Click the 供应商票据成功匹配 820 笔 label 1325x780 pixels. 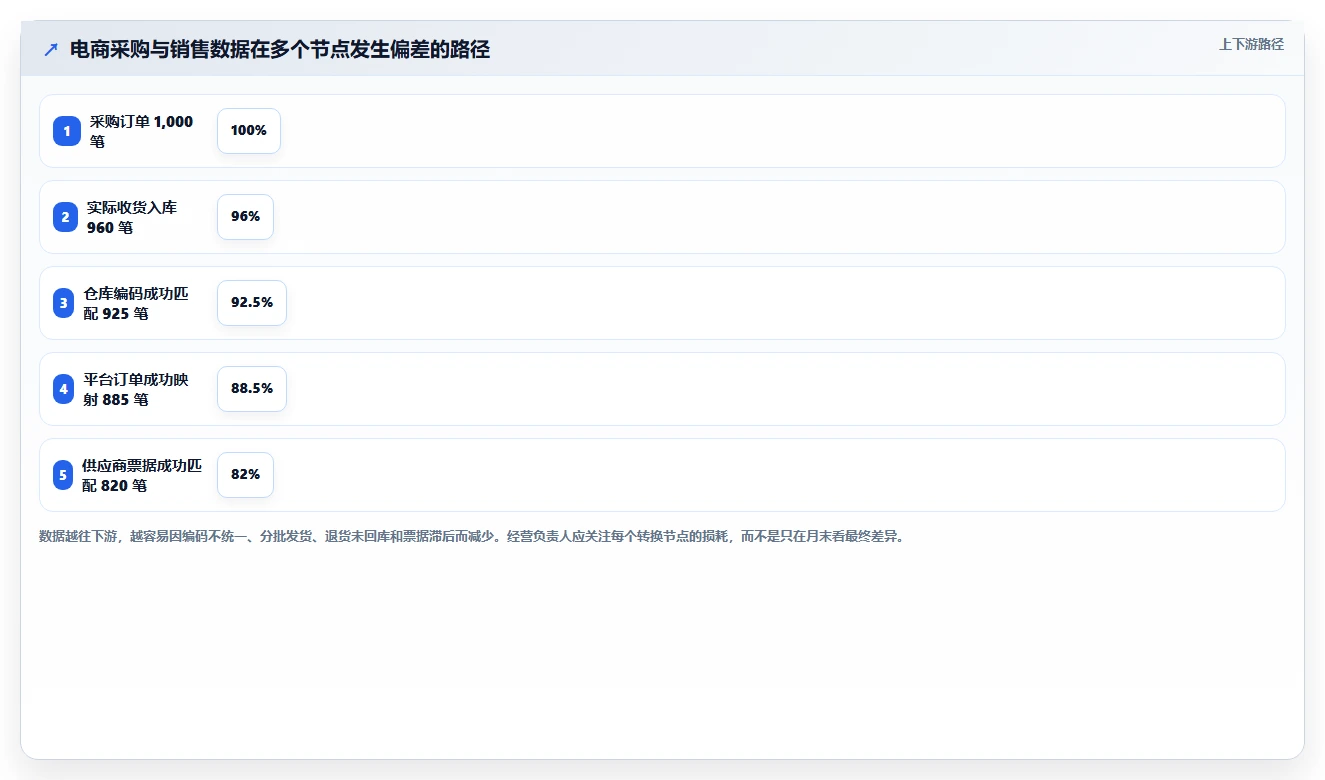142,475
